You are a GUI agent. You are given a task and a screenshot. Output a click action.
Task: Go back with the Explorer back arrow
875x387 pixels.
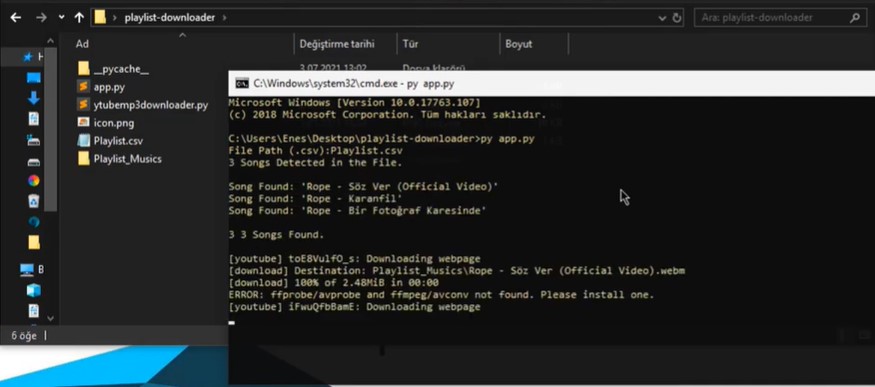click(x=16, y=18)
